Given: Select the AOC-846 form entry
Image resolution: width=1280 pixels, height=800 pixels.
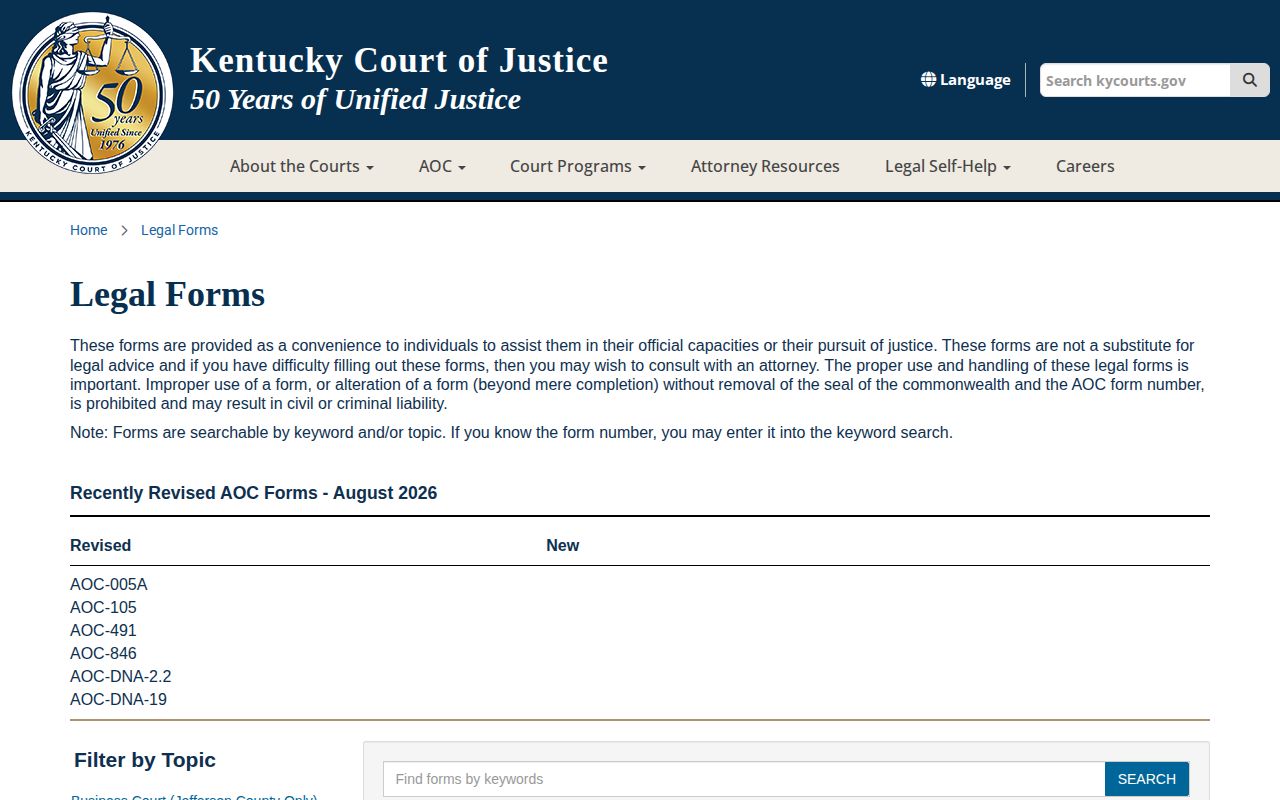Looking at the screenshot, I should click(103, 653).
